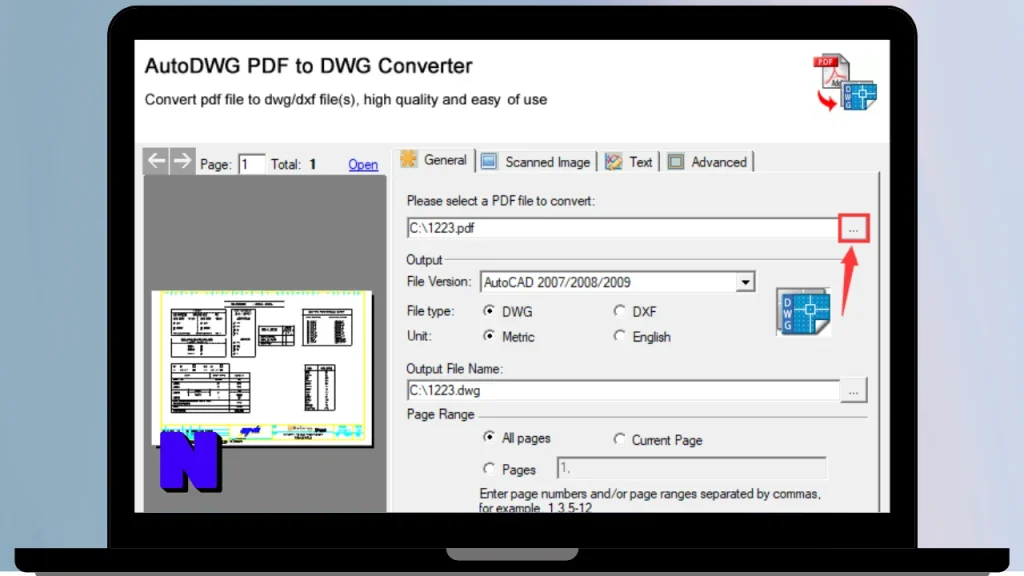Click the PDF to DWG logo icon
Image resolution: width=1024 pixels, height=576 pixels.
point(844,82)
